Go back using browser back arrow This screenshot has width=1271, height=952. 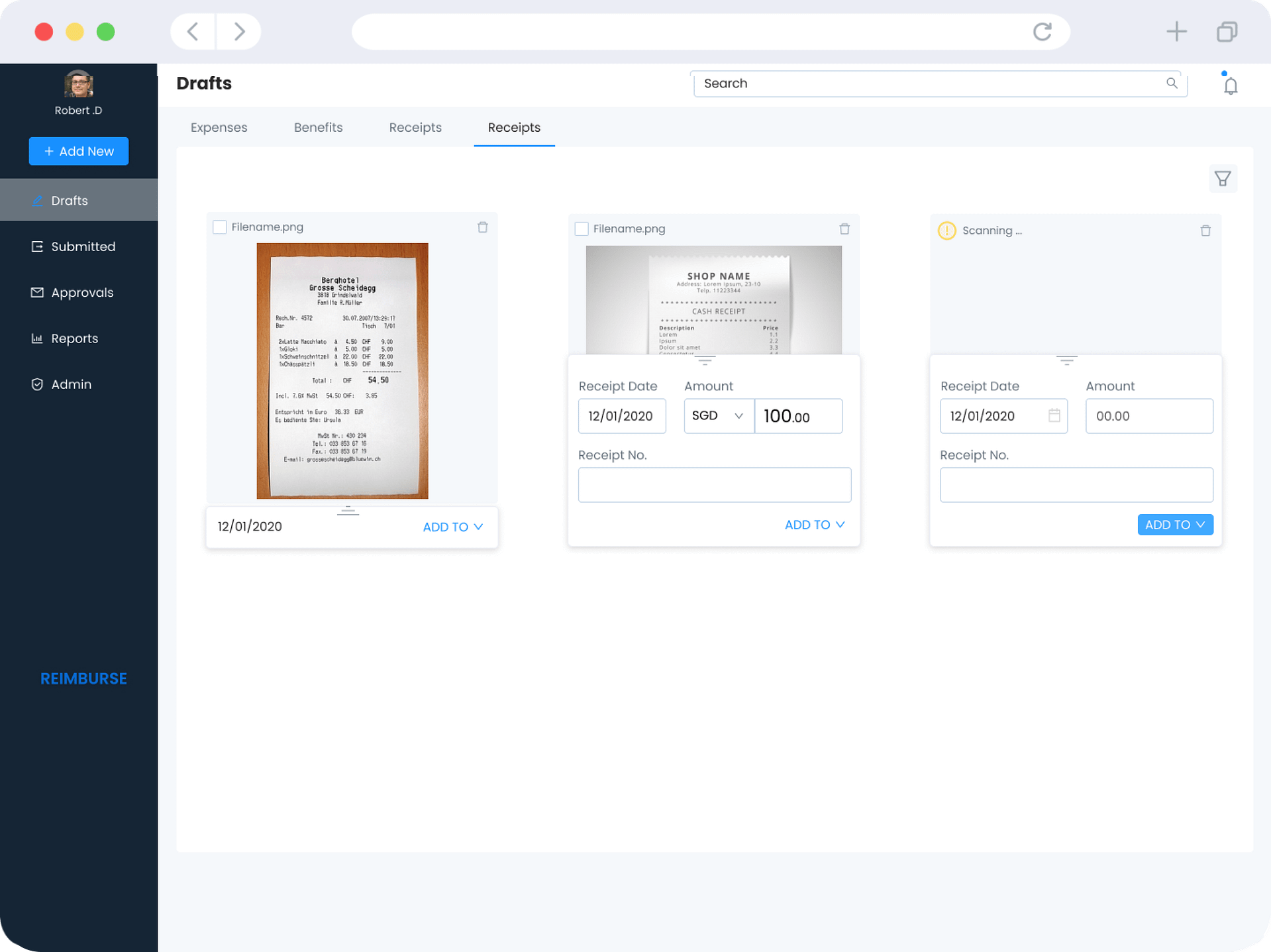tap(193, 32)
